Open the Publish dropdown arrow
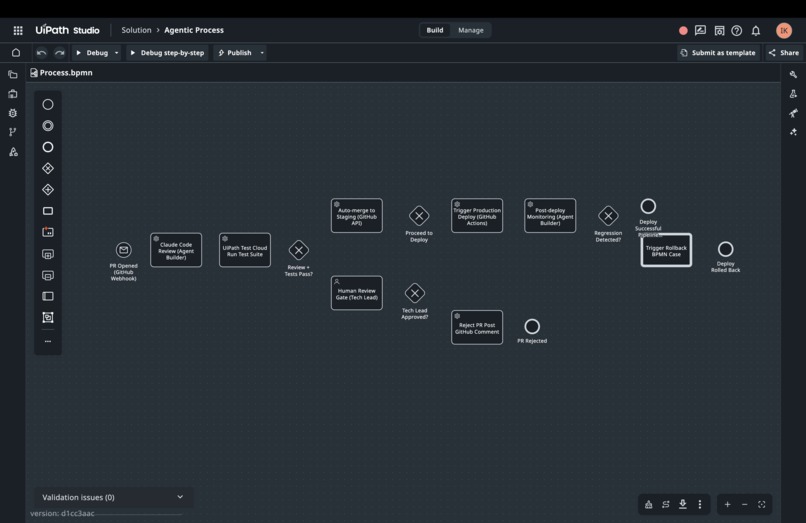This screenshot has width=806, height=523. (262, 52)
